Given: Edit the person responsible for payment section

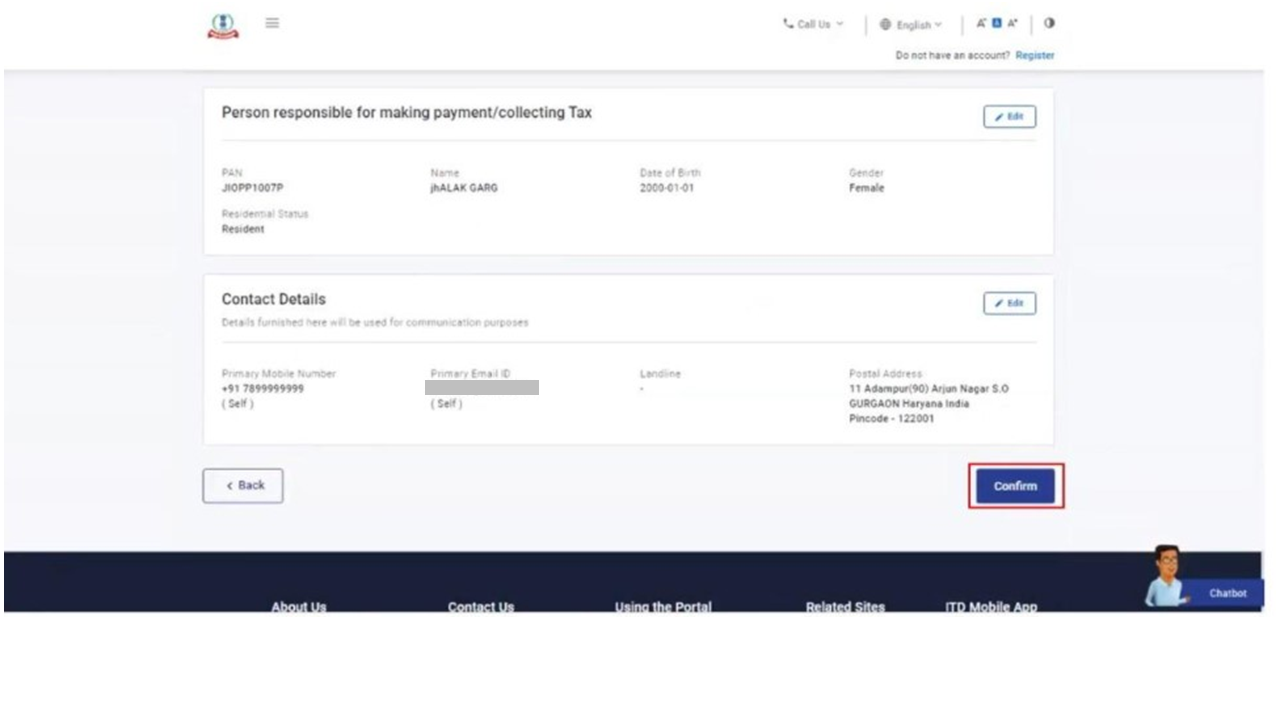Looking at the screenshot, I should (x=1009, y=117).
